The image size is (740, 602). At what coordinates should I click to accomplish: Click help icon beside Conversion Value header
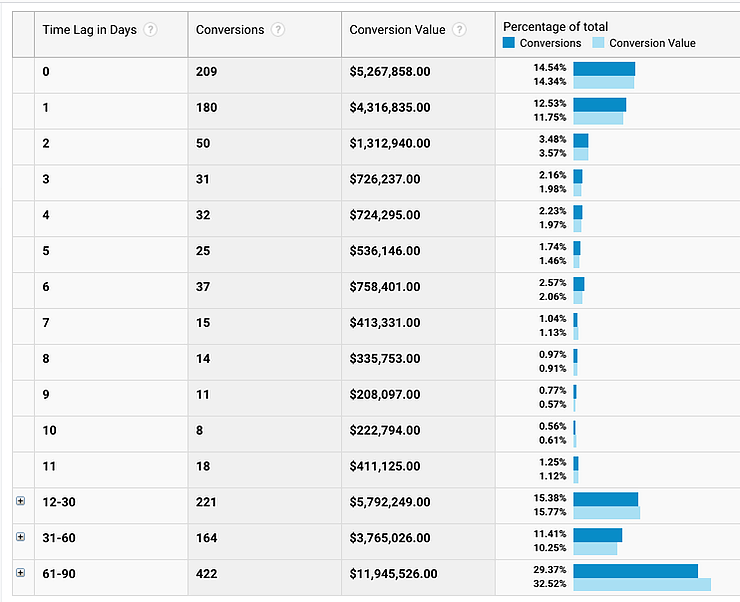point(459,30)
